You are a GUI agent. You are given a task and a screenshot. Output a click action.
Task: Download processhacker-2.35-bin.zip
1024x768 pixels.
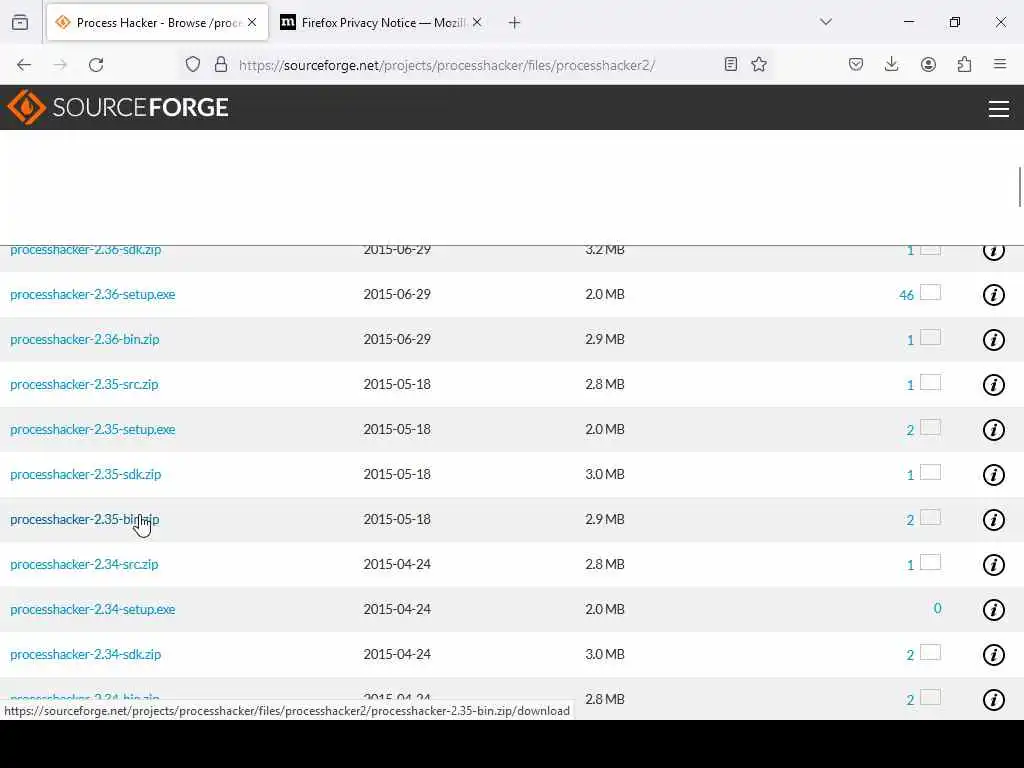(85, 520)
